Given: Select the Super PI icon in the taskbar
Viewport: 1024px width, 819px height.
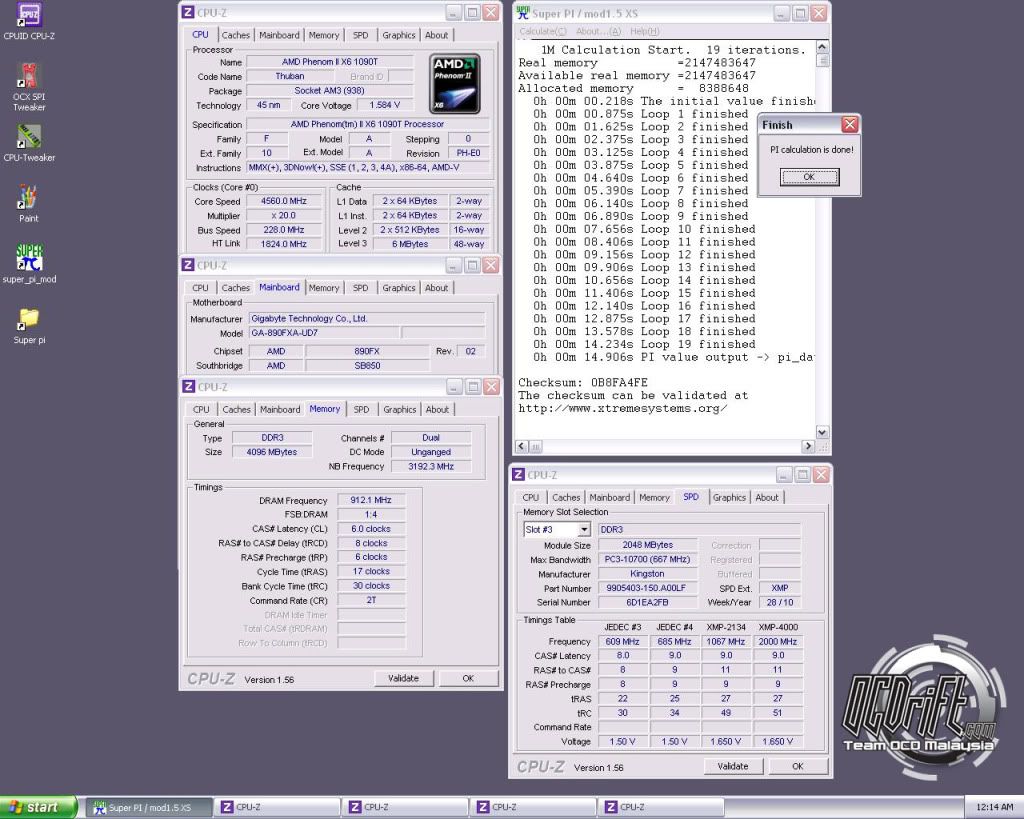Looking at the screenshot, I should click(x=148, y=806).
